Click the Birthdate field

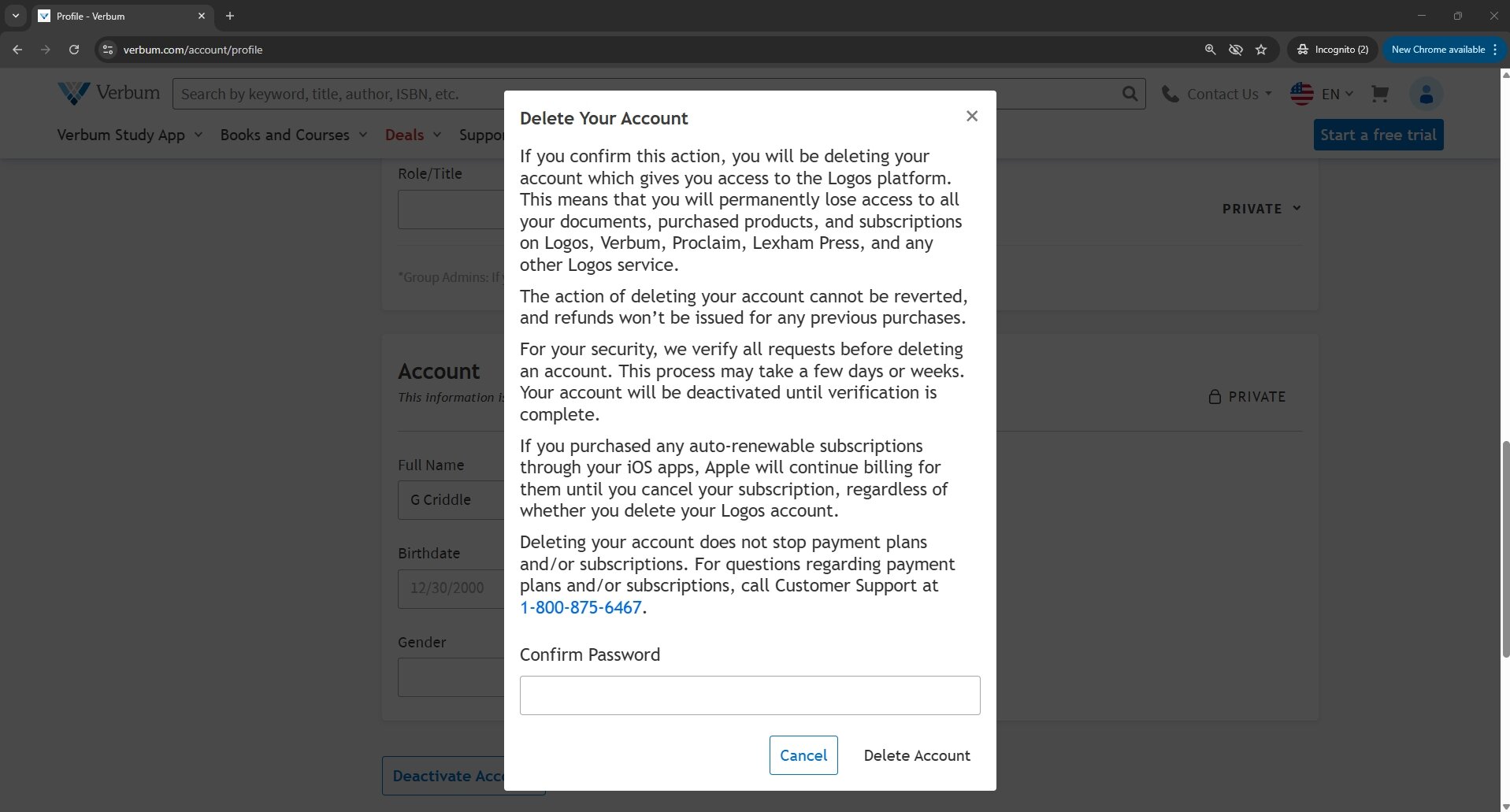[451, 588]
